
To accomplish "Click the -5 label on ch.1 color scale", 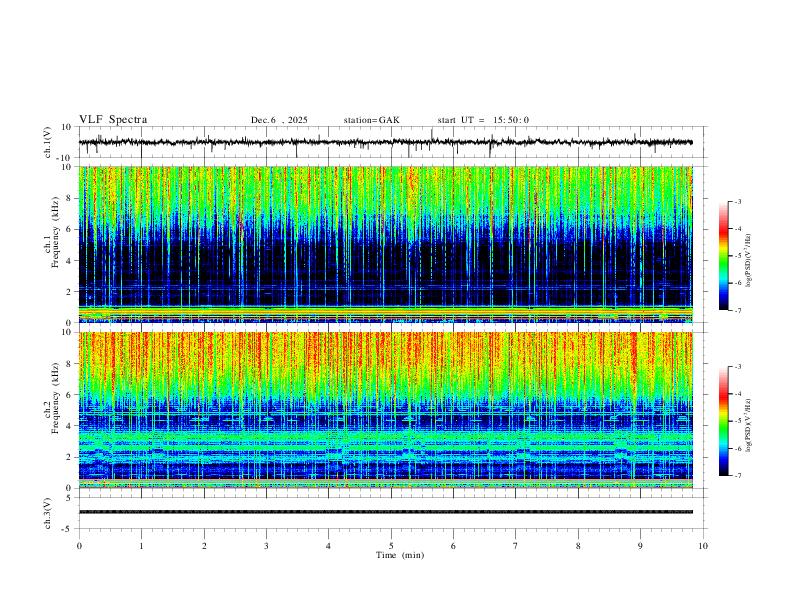I will pyautogui.click(x=737, y=256).
